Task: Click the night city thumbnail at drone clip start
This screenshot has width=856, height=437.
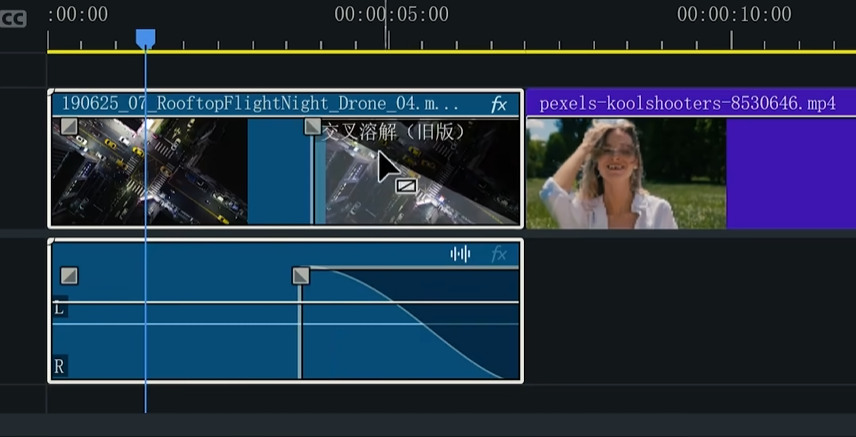Action: pos(148,175)
